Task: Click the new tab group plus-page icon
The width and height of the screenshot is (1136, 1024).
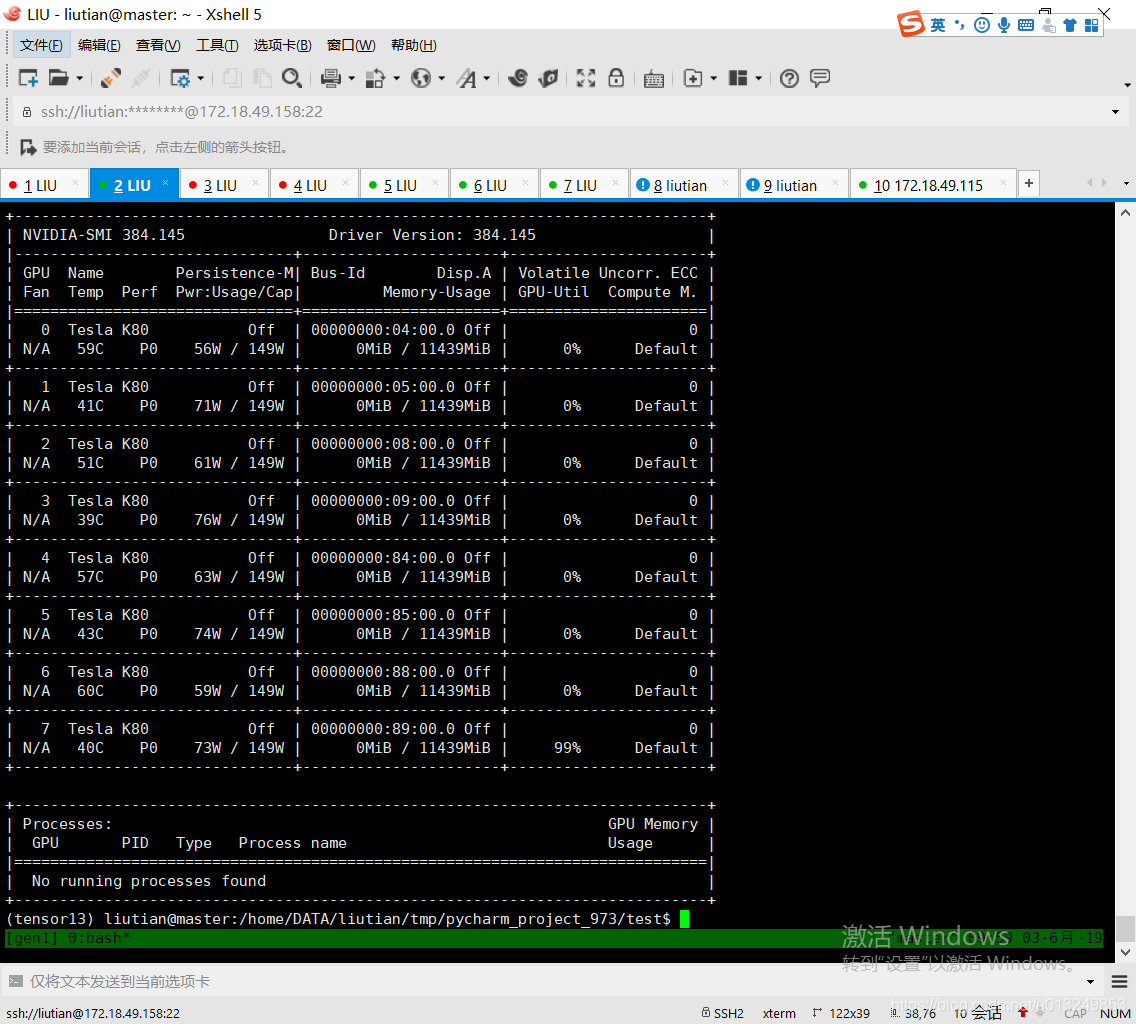Action: (693, 78)
